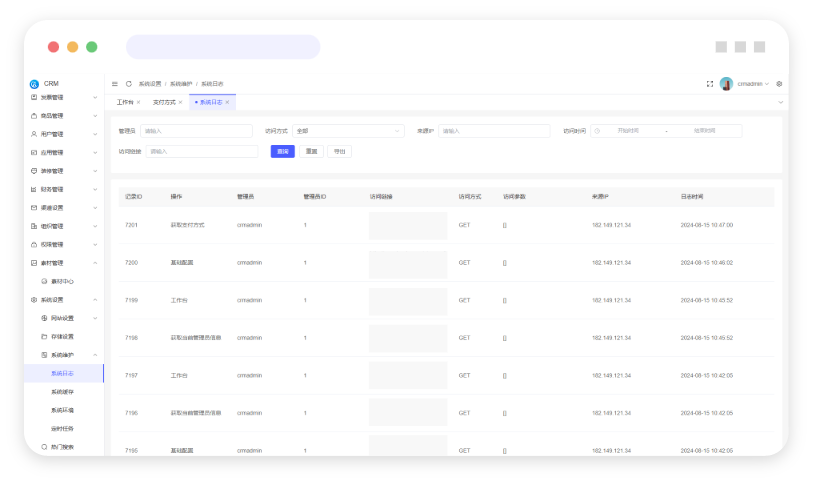813x484 pixels.
Task: Click the 网站设置 globe icon in sidebar
Action: pyautogui.click(x=44, y=318)
